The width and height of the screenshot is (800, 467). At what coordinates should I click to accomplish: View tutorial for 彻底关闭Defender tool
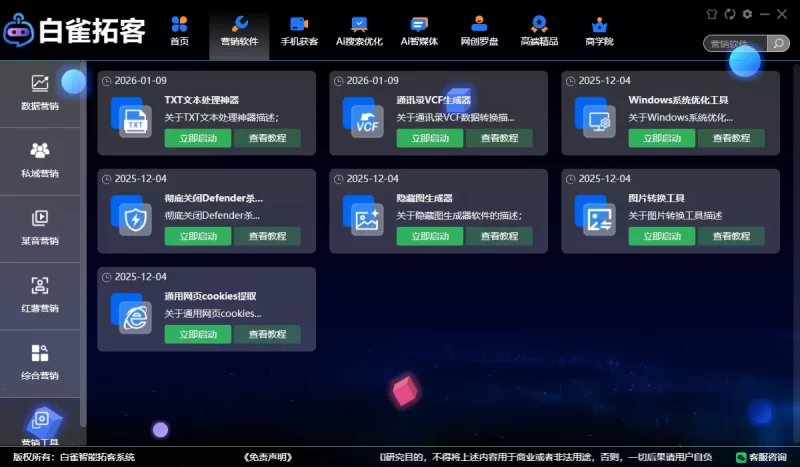267,236
